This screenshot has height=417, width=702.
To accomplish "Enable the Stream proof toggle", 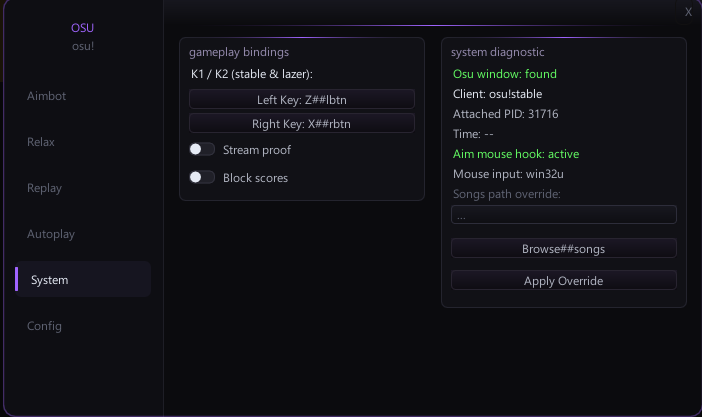I will (x=202, y=150).
